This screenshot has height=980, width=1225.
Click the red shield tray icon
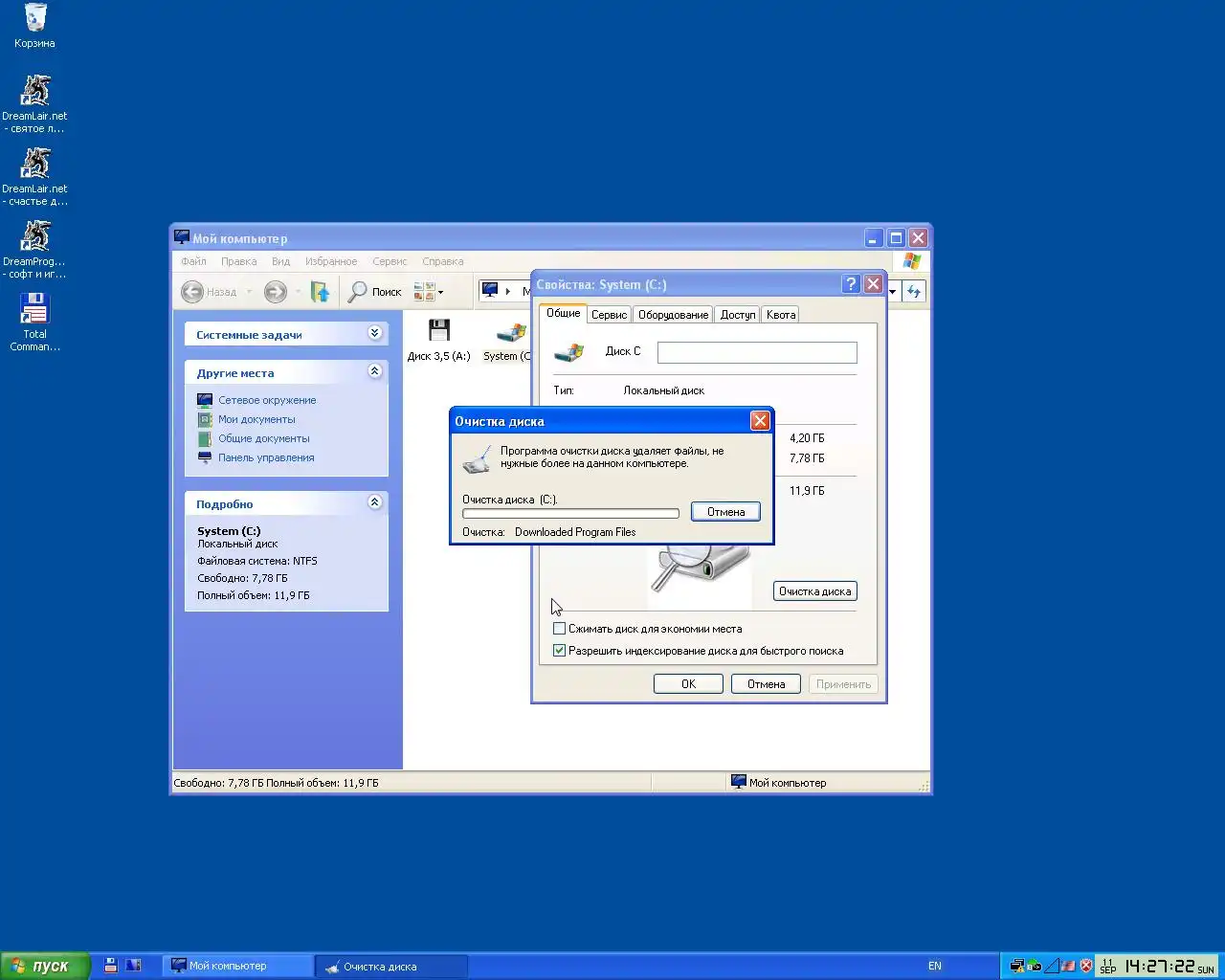pos(1086,966)
